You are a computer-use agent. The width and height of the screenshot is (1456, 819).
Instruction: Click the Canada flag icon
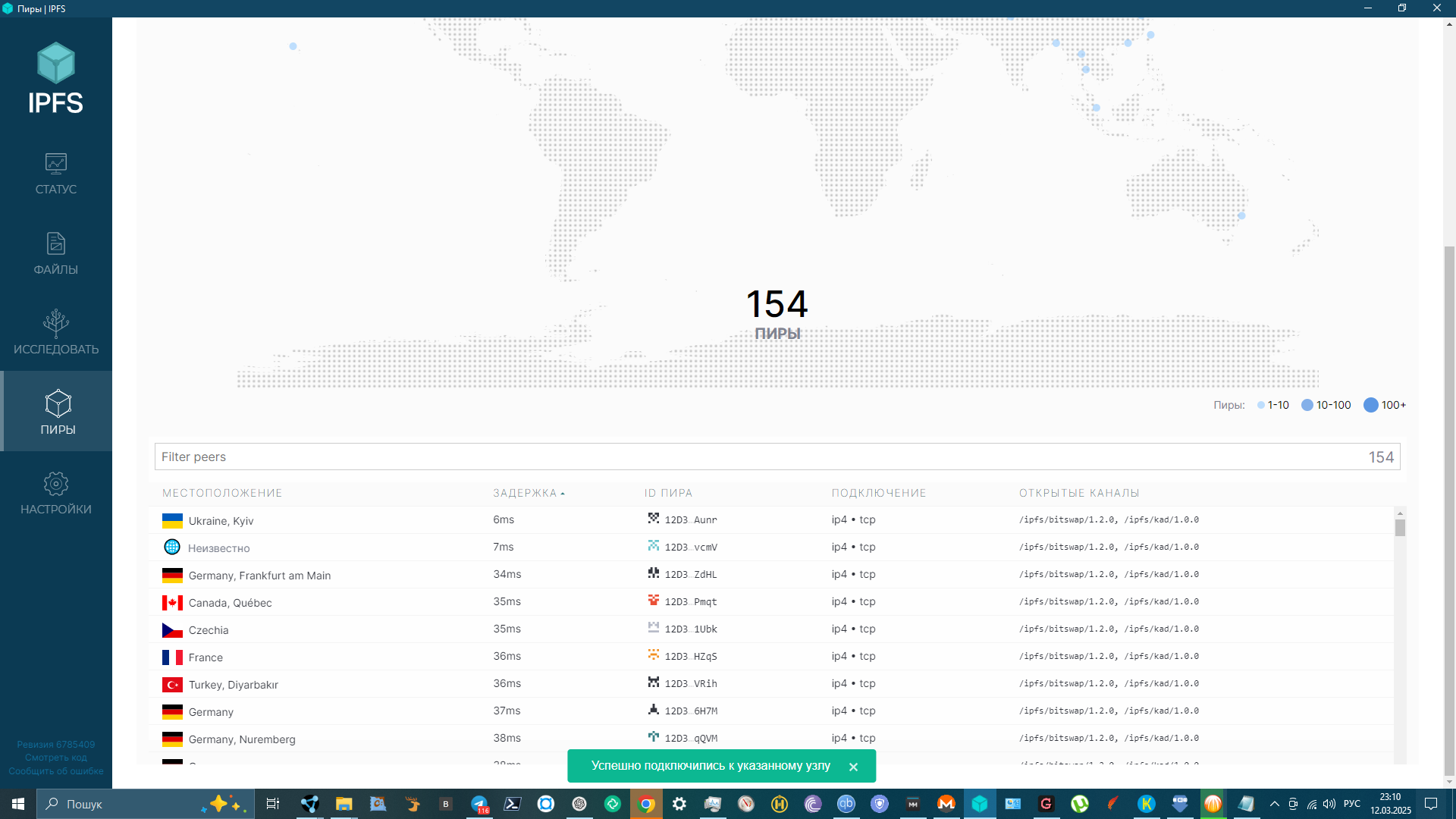point(172,603)
